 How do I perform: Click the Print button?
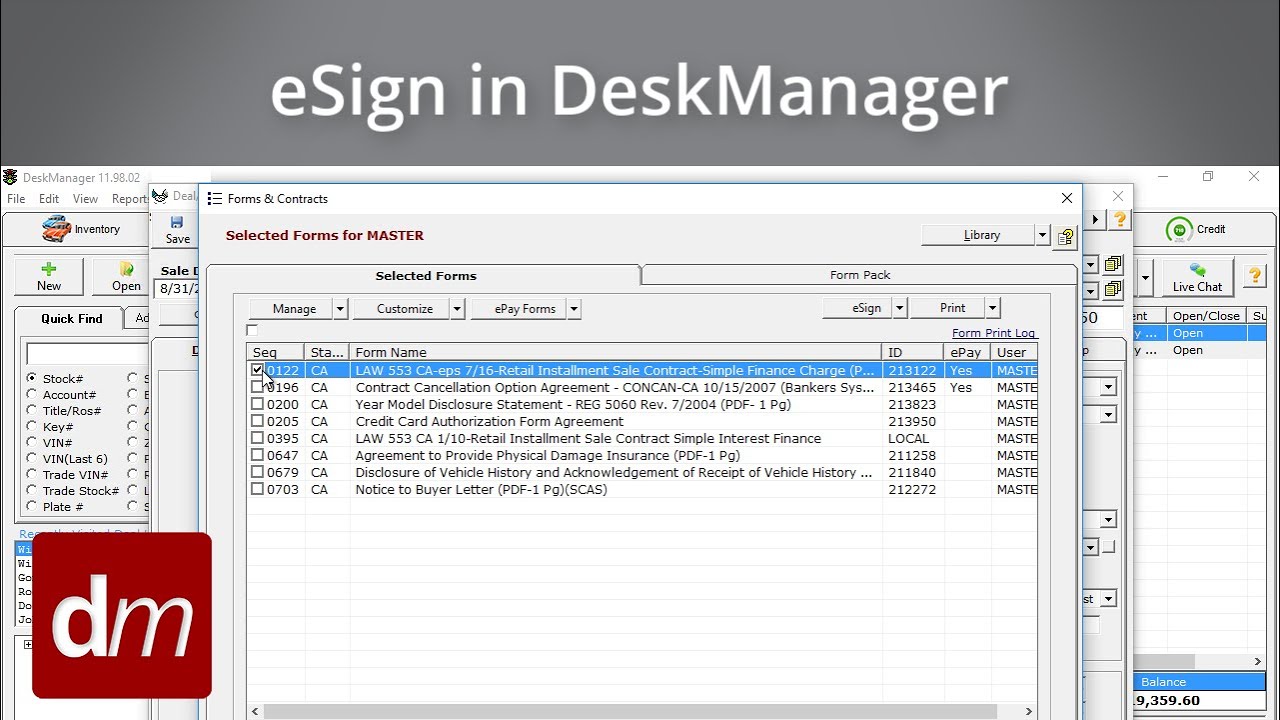(948, 308)
